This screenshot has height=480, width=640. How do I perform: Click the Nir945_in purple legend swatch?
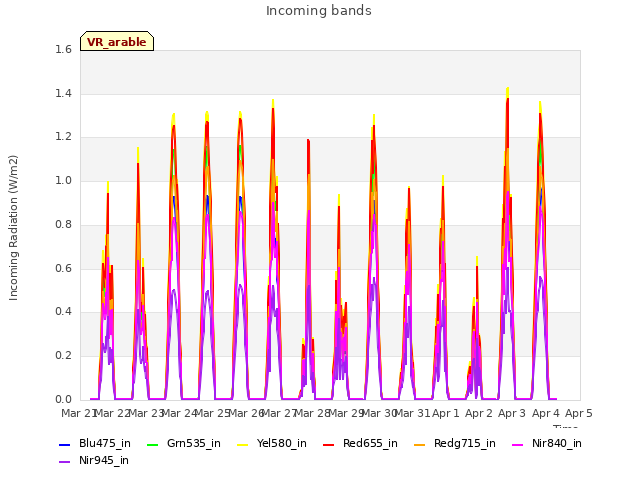click(64, 462)
